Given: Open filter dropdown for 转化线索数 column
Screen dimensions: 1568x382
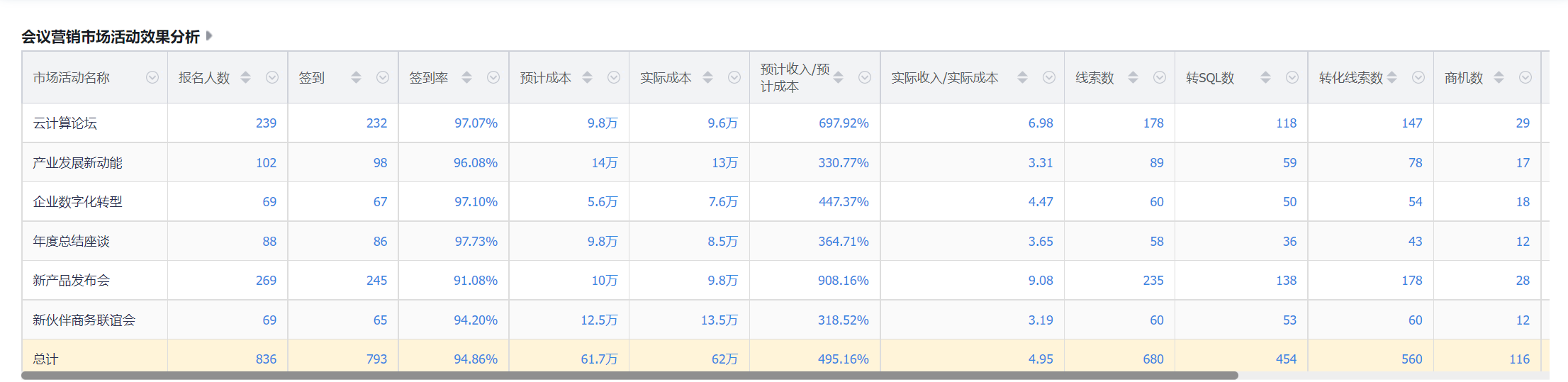Looking at the screenshot, I should click(1418, 77).
